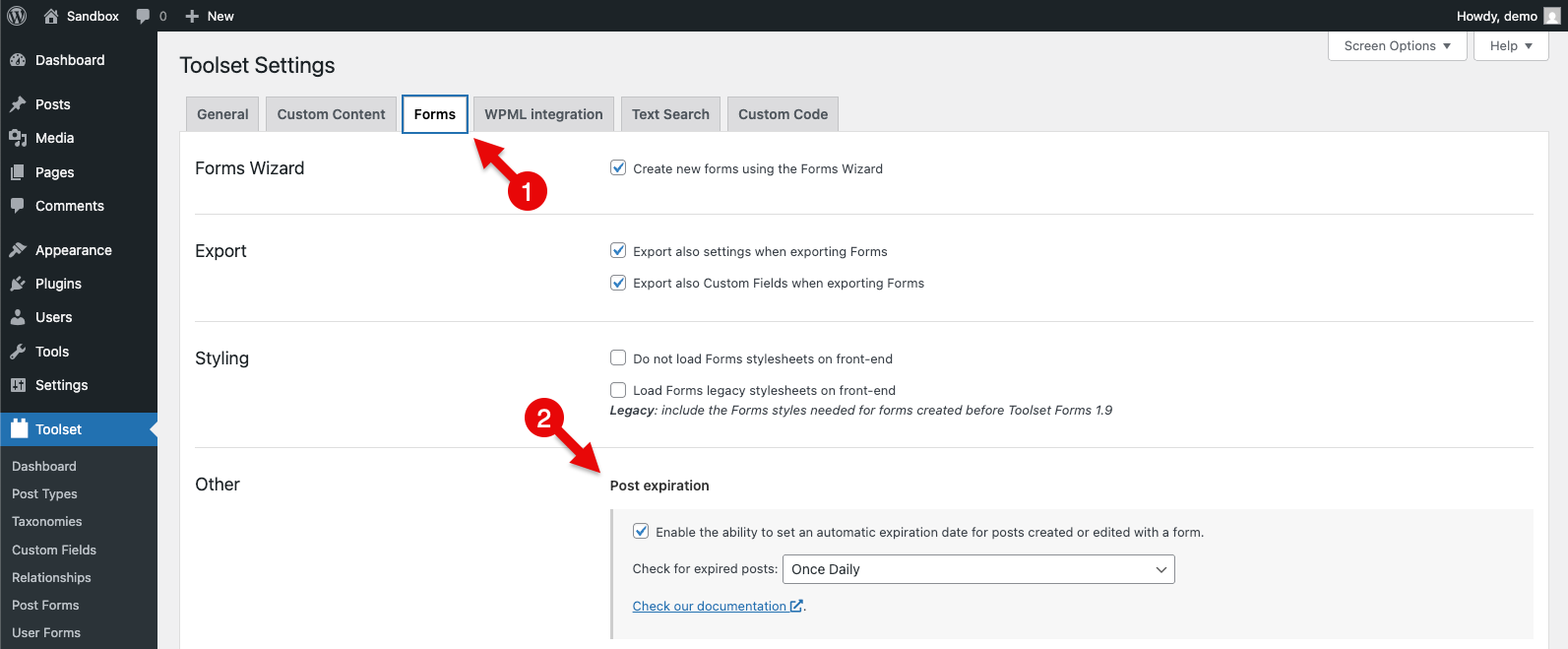Open the Custom Code tab

click(784, 114)
